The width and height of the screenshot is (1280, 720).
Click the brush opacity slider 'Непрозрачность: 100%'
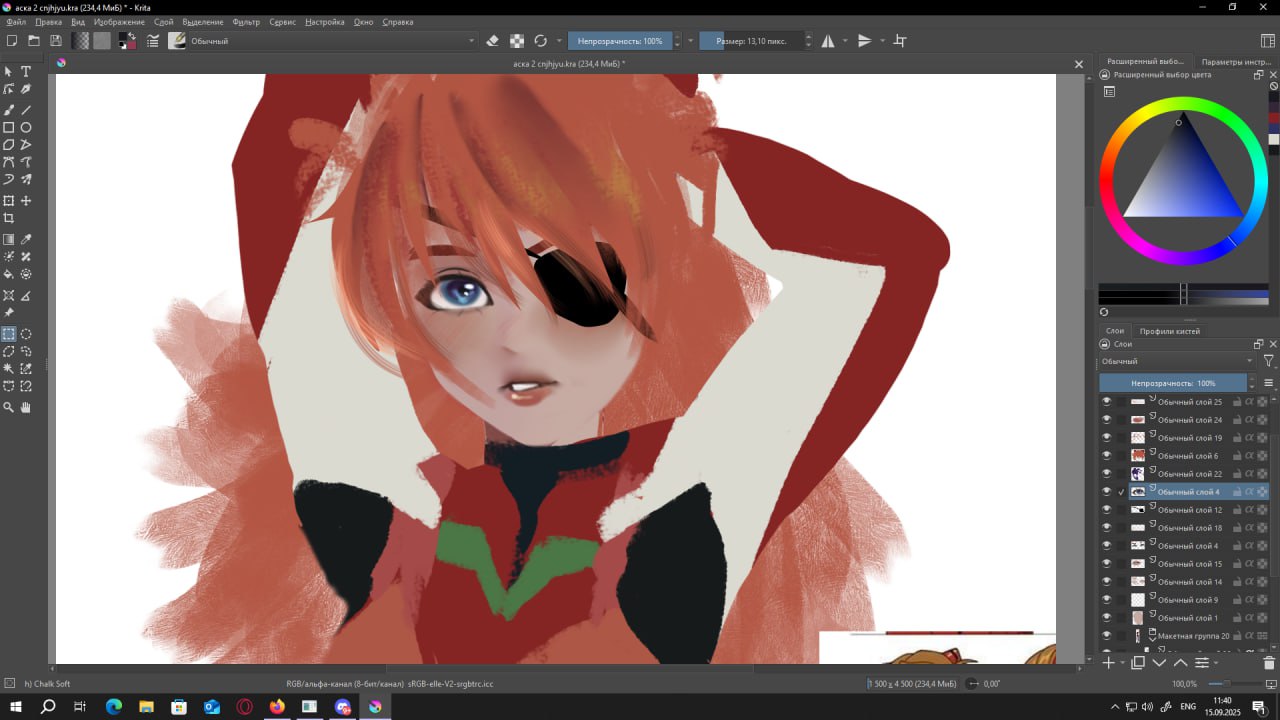(x=620, y=41)
